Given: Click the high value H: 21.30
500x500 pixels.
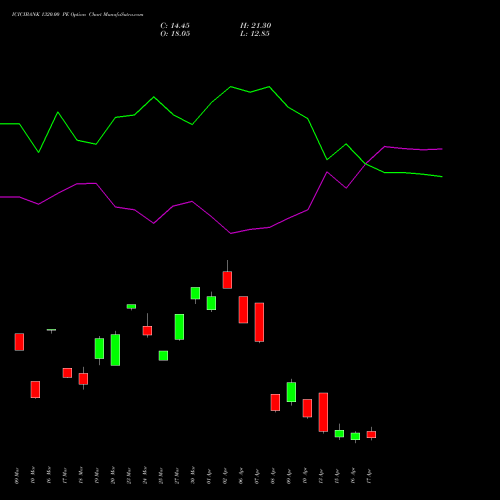Looking at the screenshot, I should (x=256, y=26).
